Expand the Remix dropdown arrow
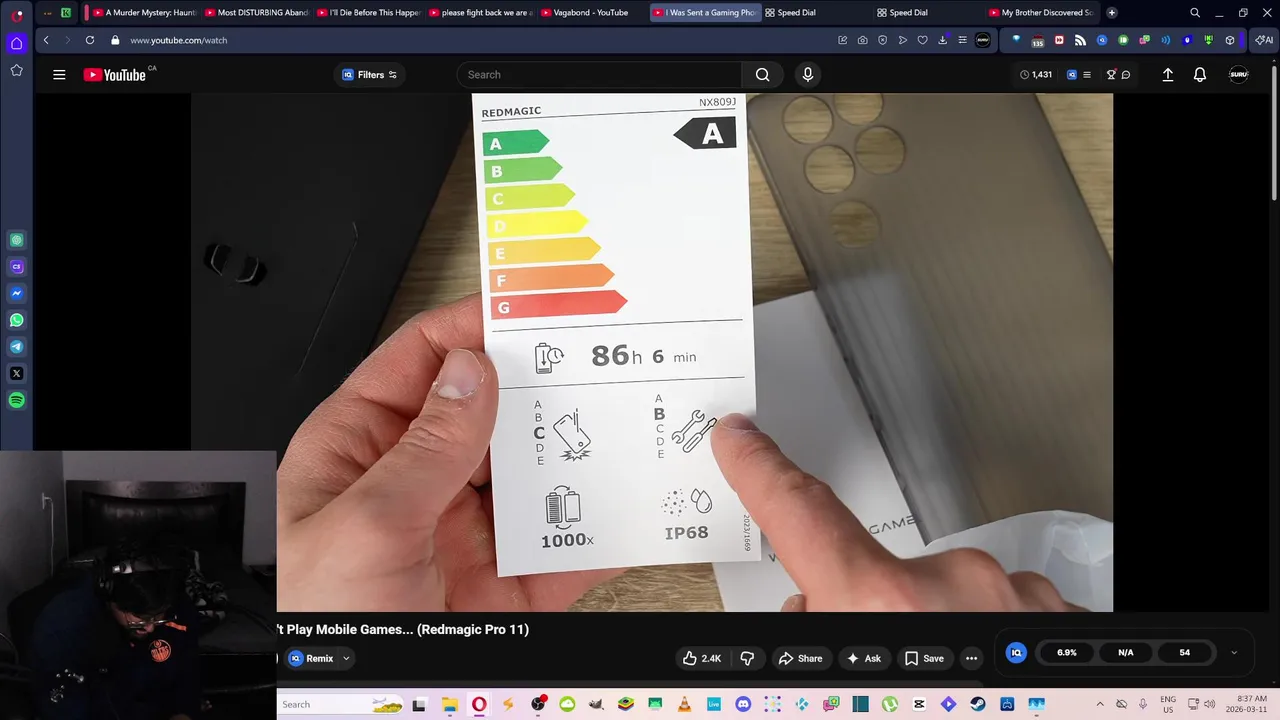 [x=346, y=658]
